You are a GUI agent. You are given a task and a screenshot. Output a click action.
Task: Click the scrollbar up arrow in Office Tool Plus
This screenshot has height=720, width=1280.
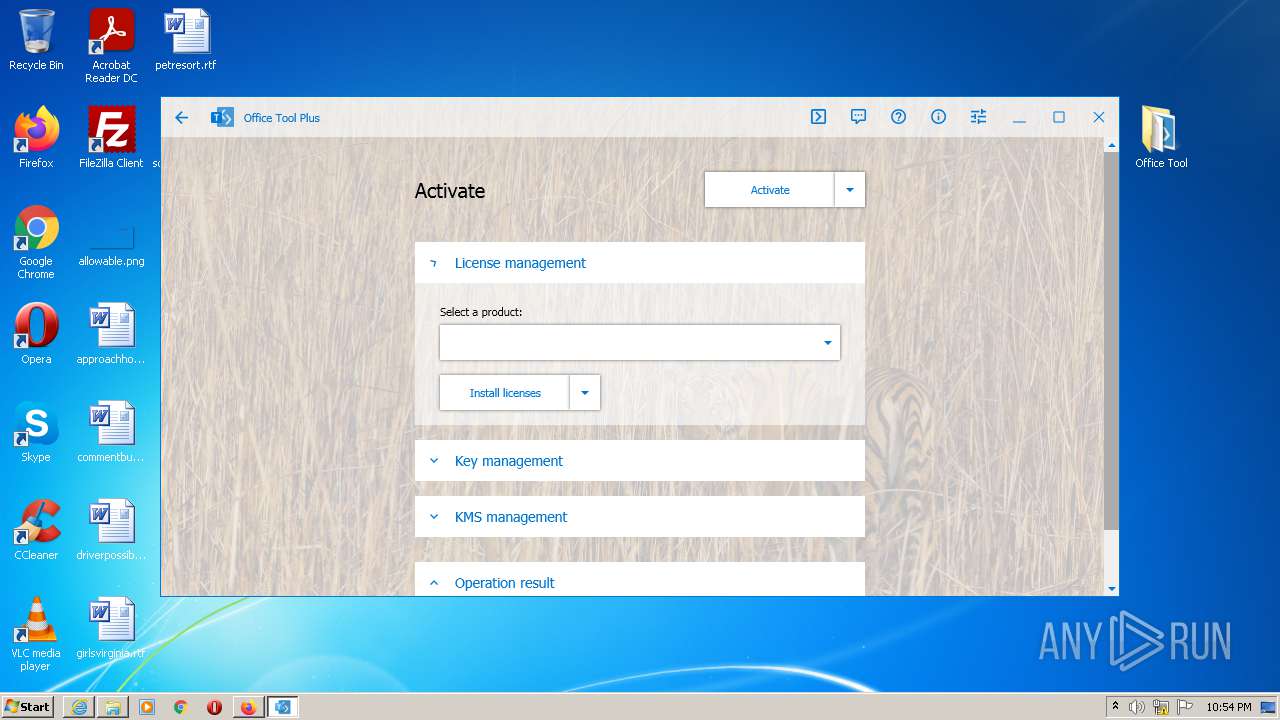pyautogui.click(x=1111, y=145)
